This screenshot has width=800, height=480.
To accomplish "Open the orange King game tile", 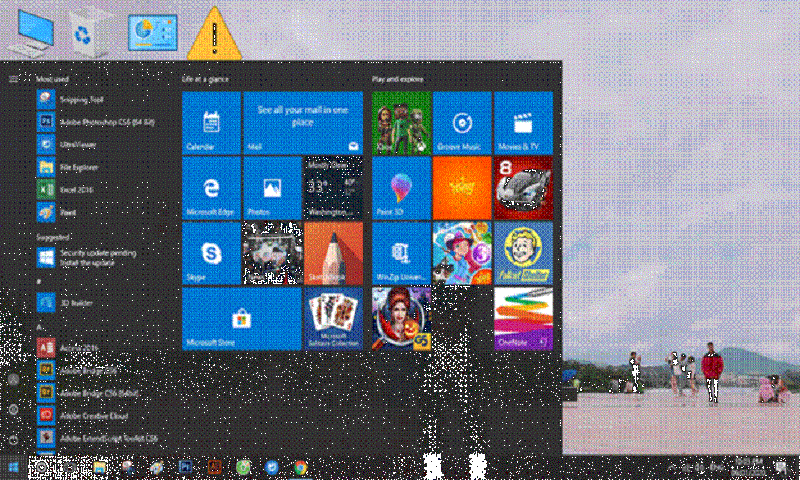I will pos(462,188).
